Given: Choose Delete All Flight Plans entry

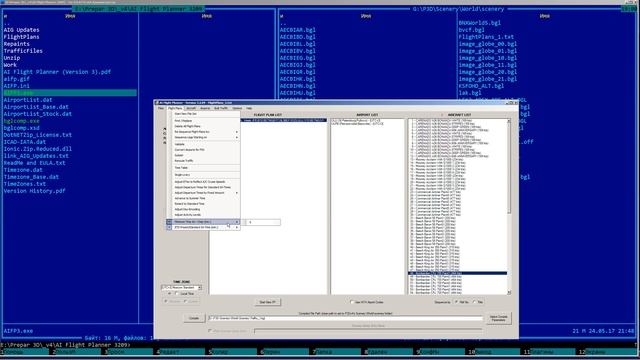Looking at the screenshot, I should click(203, 126).
